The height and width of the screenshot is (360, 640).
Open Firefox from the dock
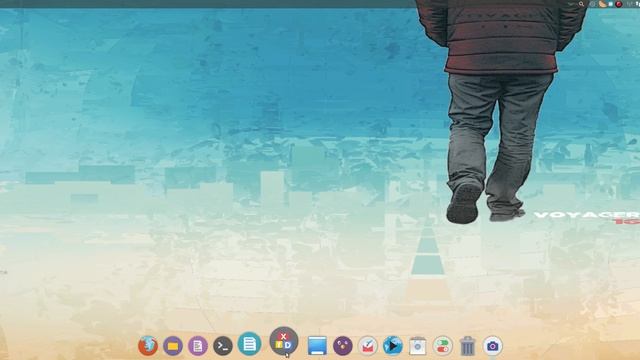pyautogui.click(x=148, y=346)
